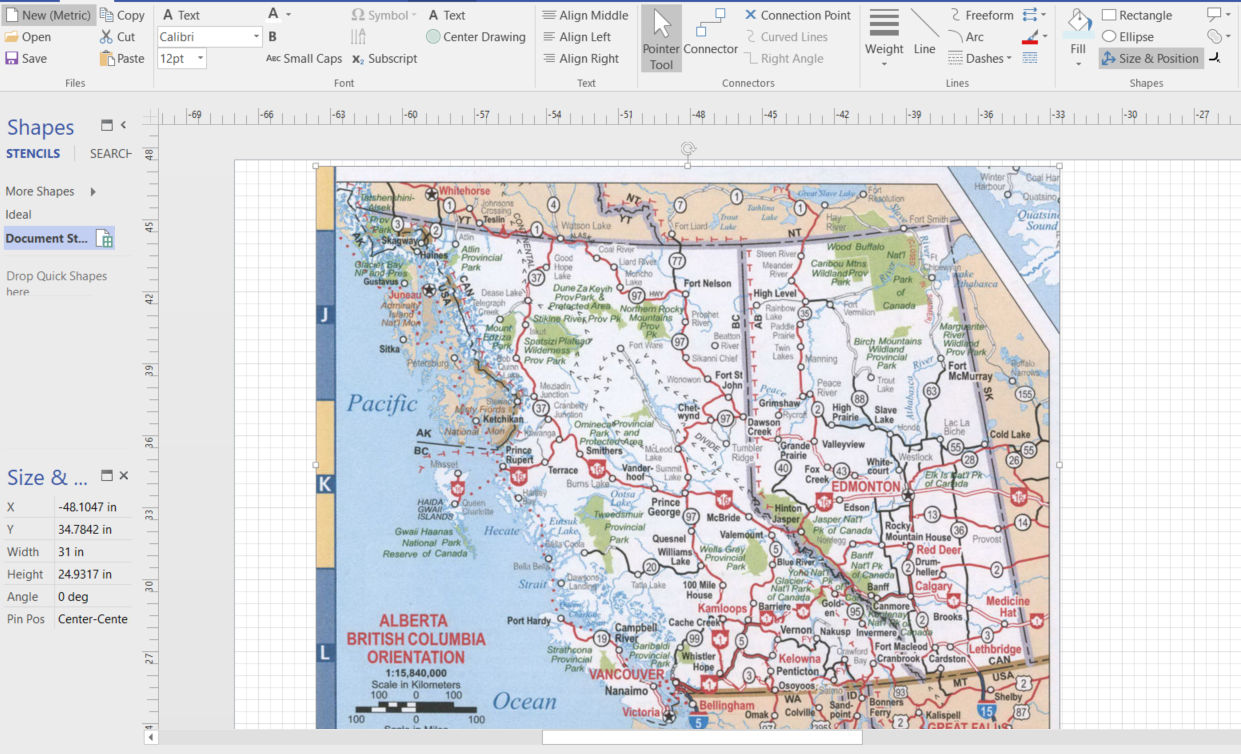Image resolution: width=1241 pixels, height=754 pixels.
Task: Select the Pointer Tool
Action: tap(660, 39)
